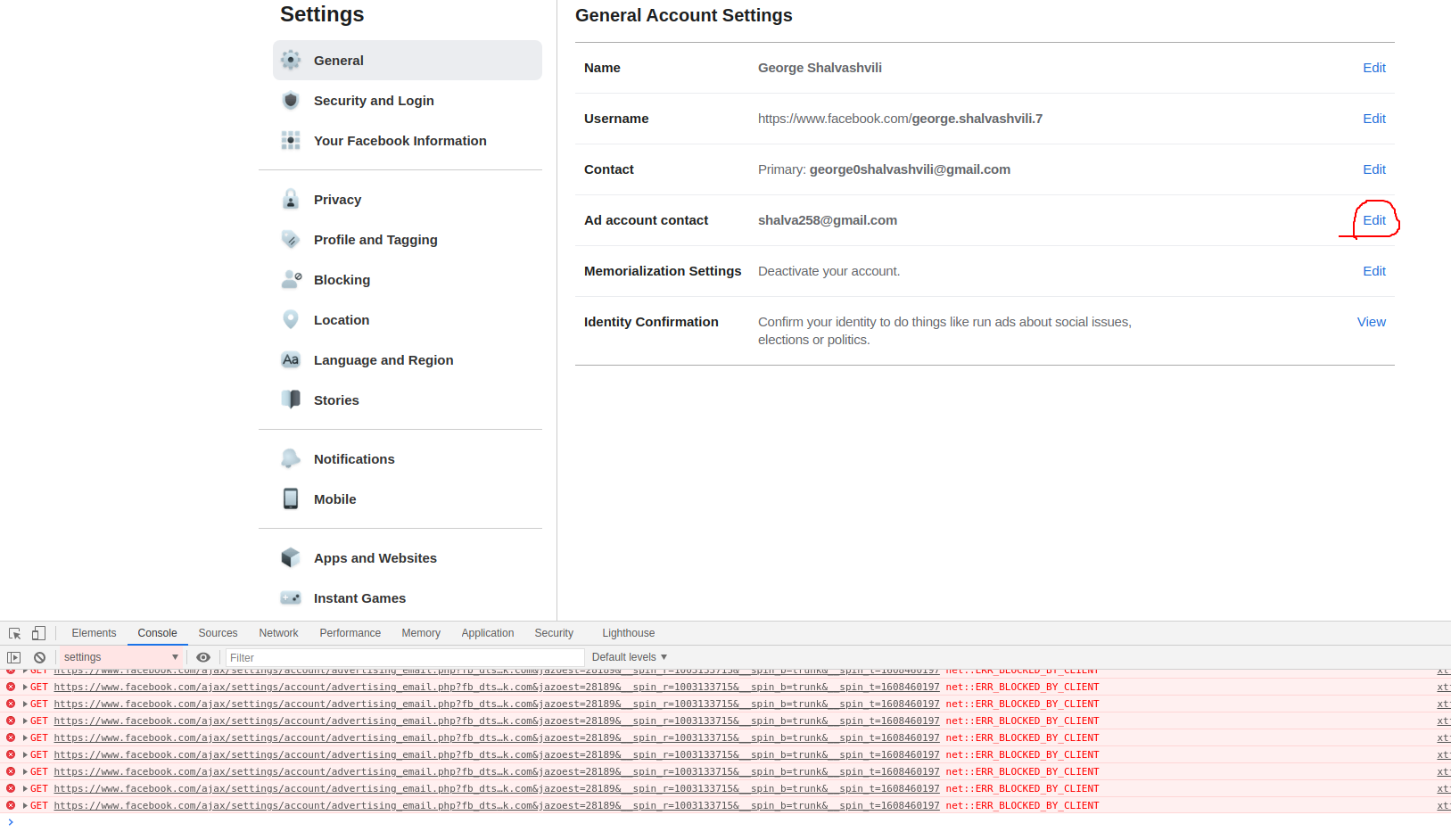This screenshot has width=1451, height=840.
Task: Select the inspect-element cursor icon in DevTools
Action: click(x=13, y=632)
